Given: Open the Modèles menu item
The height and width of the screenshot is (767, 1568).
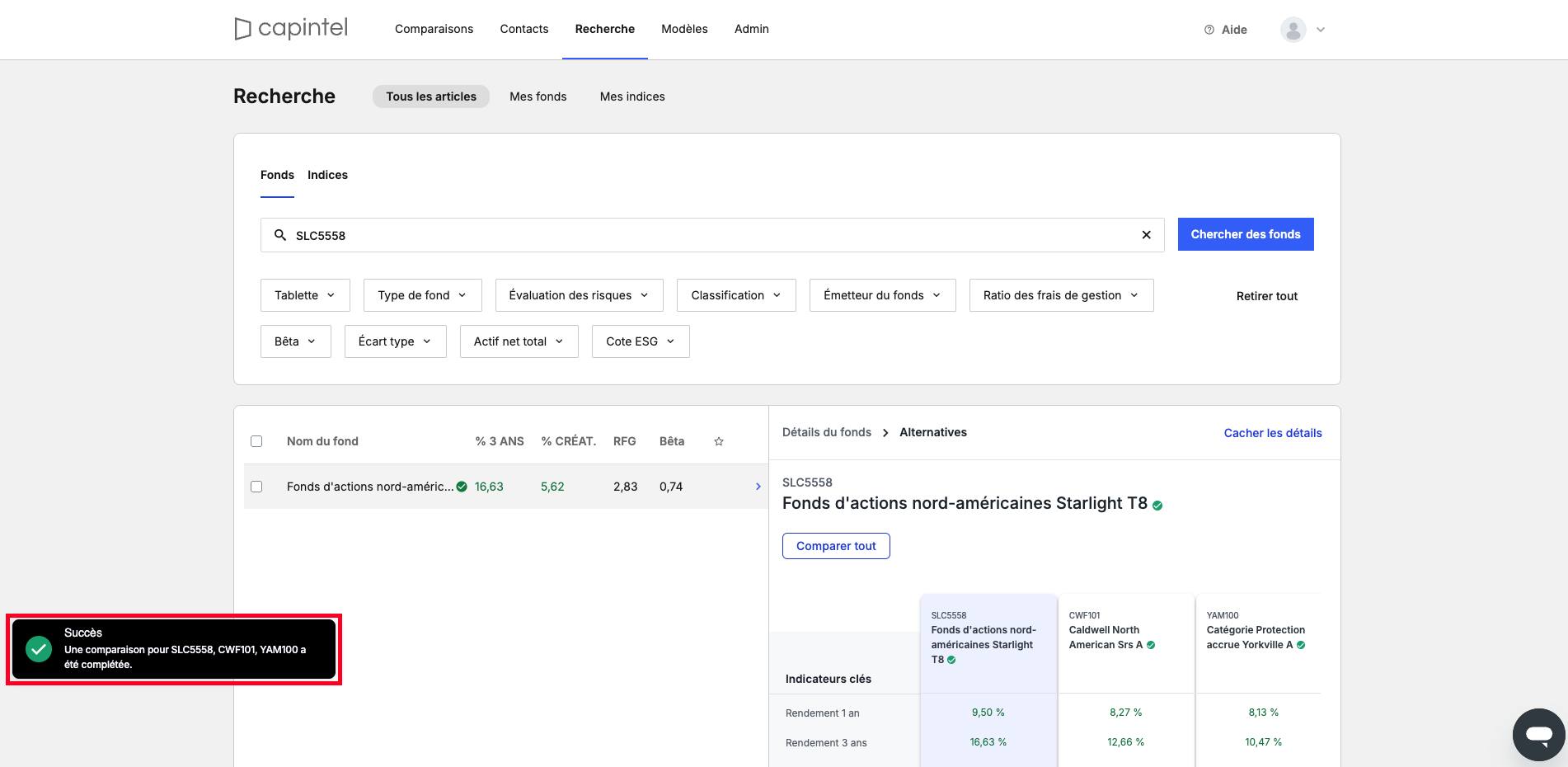Looking at the screenshot, I should [x=684, y=29].
